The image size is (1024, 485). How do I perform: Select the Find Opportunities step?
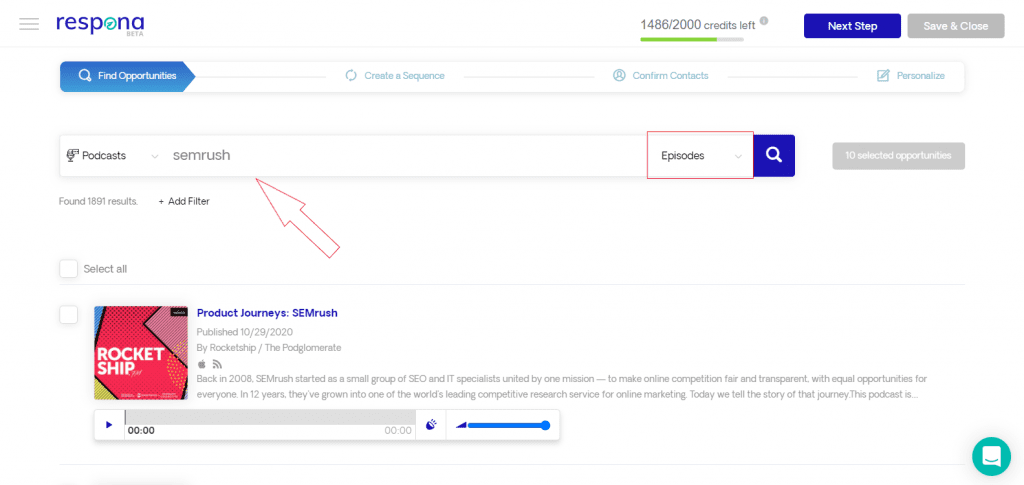[x=127, y=76]
